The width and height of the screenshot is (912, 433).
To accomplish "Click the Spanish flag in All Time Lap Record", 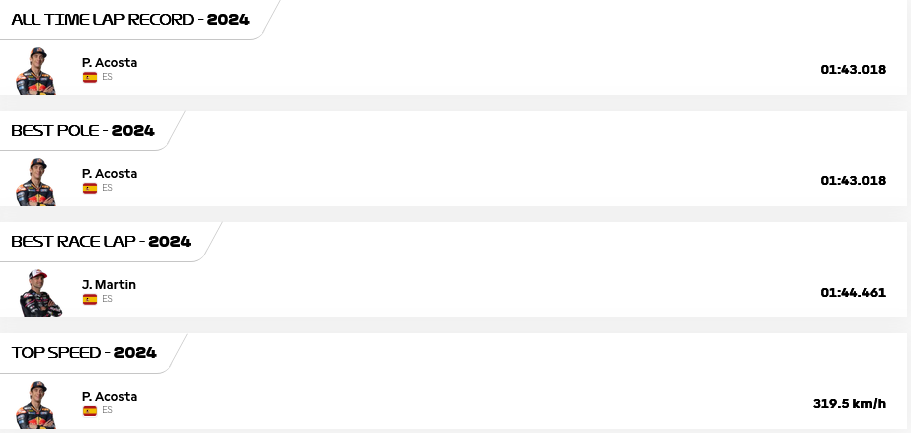I will click(90, 77).
